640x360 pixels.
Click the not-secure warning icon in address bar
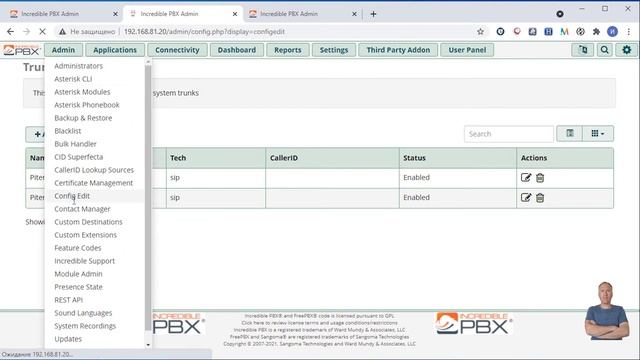point(62,31)
